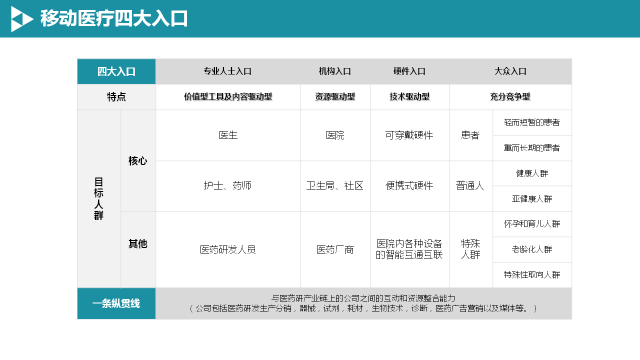Click the 一条纵贯线 label cell

click(116, 304)
